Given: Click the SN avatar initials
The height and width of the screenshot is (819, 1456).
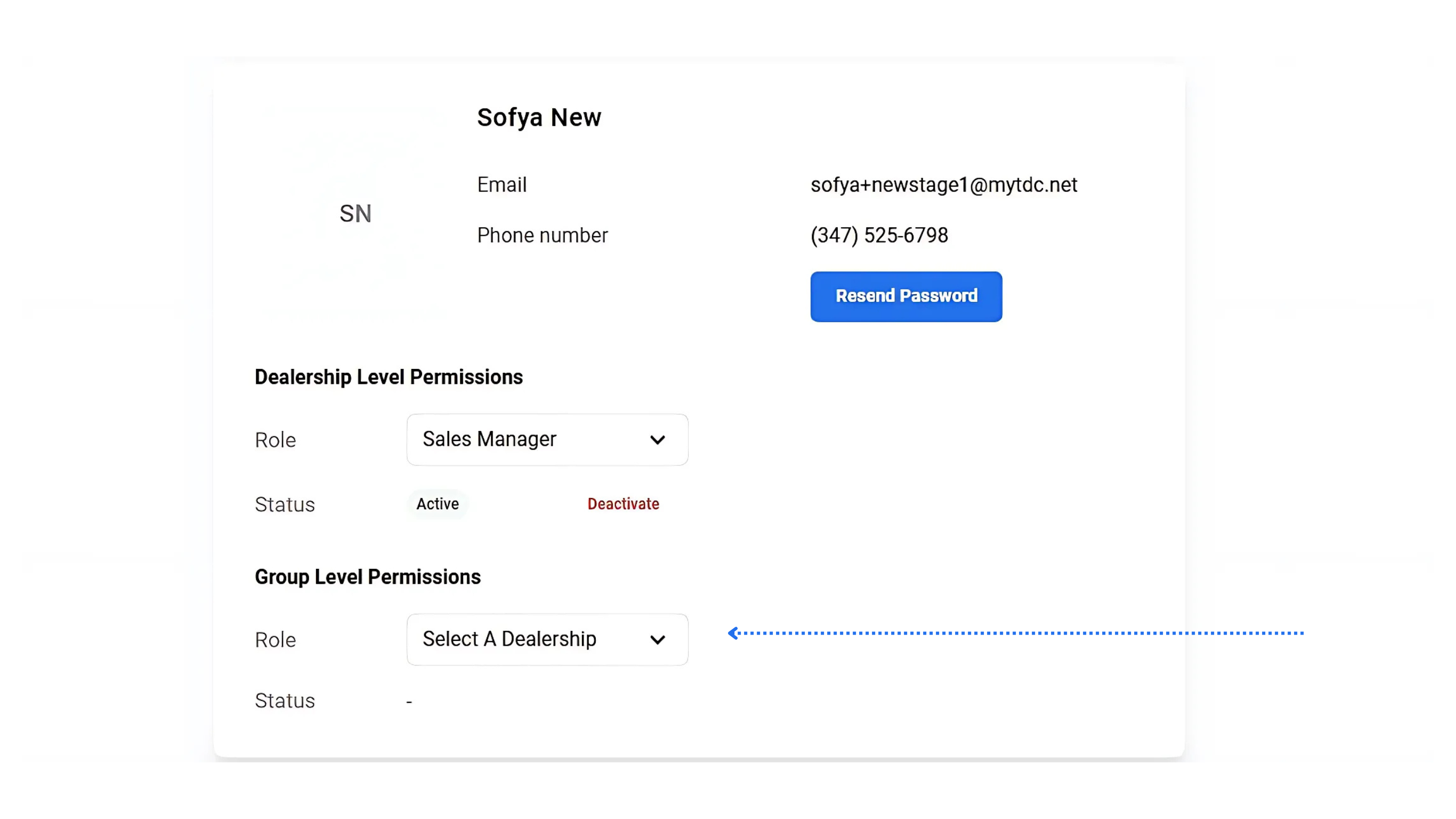Looking at the screenshot, I should (355, 214).
